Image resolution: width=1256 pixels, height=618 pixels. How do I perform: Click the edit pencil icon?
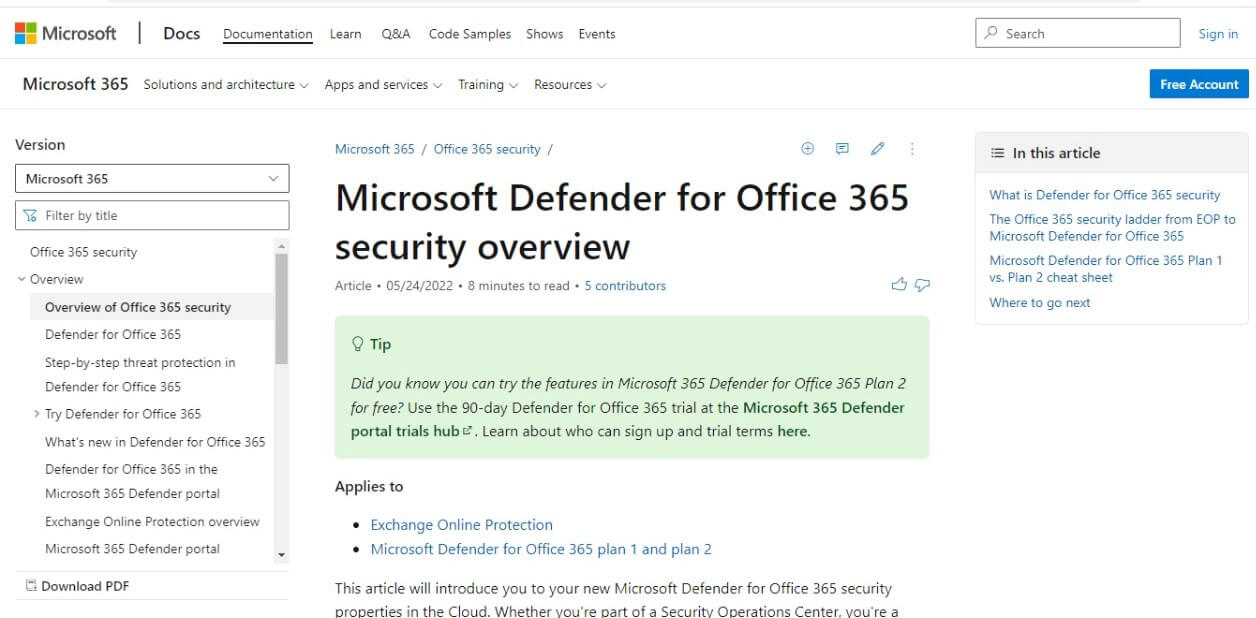(877, 149)
